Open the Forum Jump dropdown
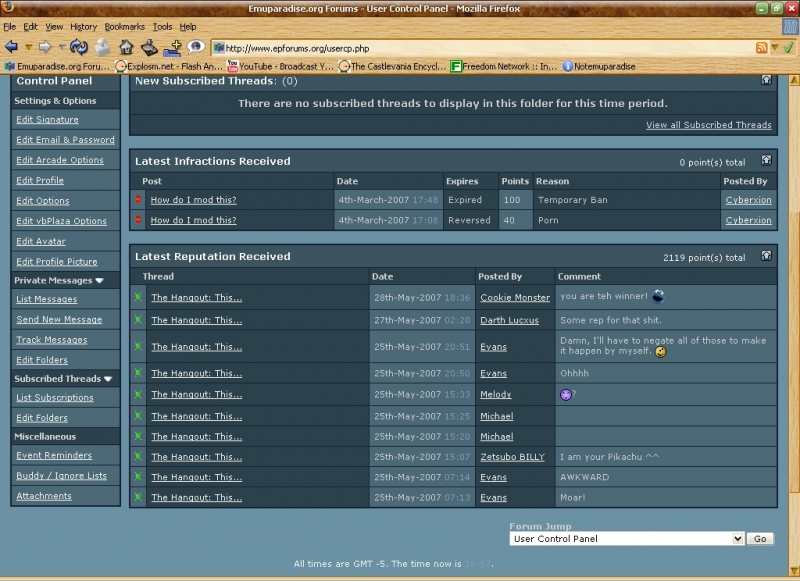 (x=626, y=539)
